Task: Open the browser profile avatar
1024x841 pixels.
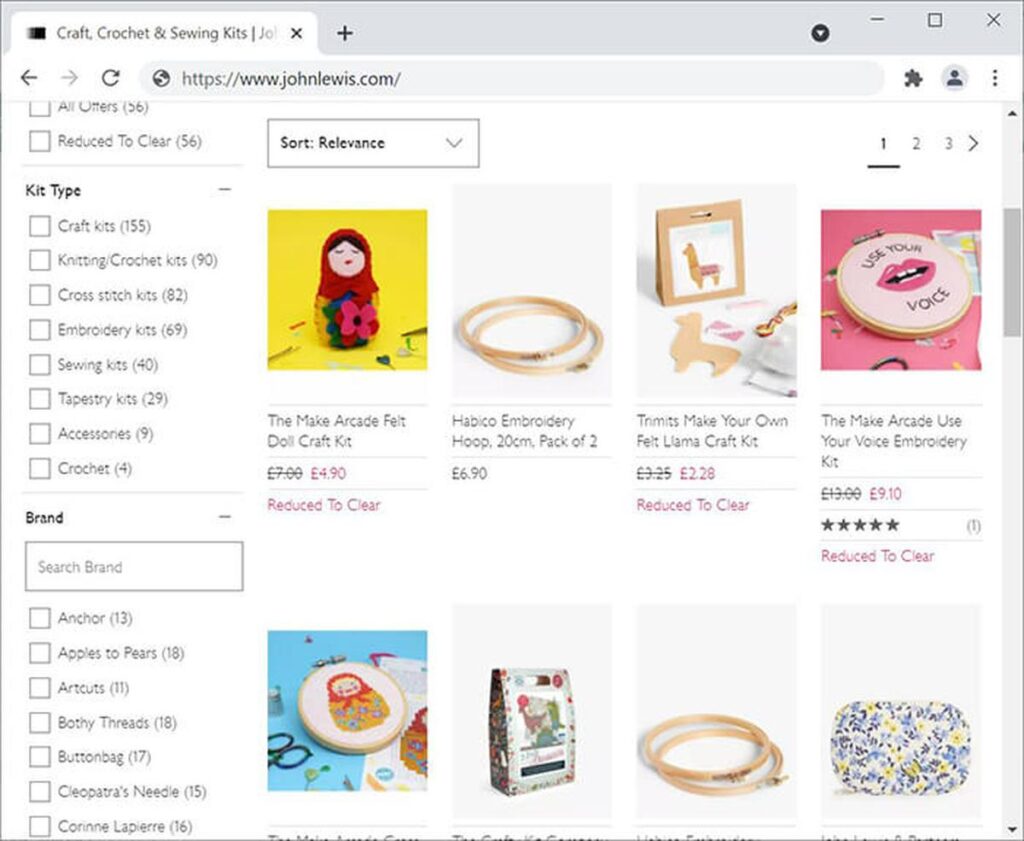Action: (956, 78)
